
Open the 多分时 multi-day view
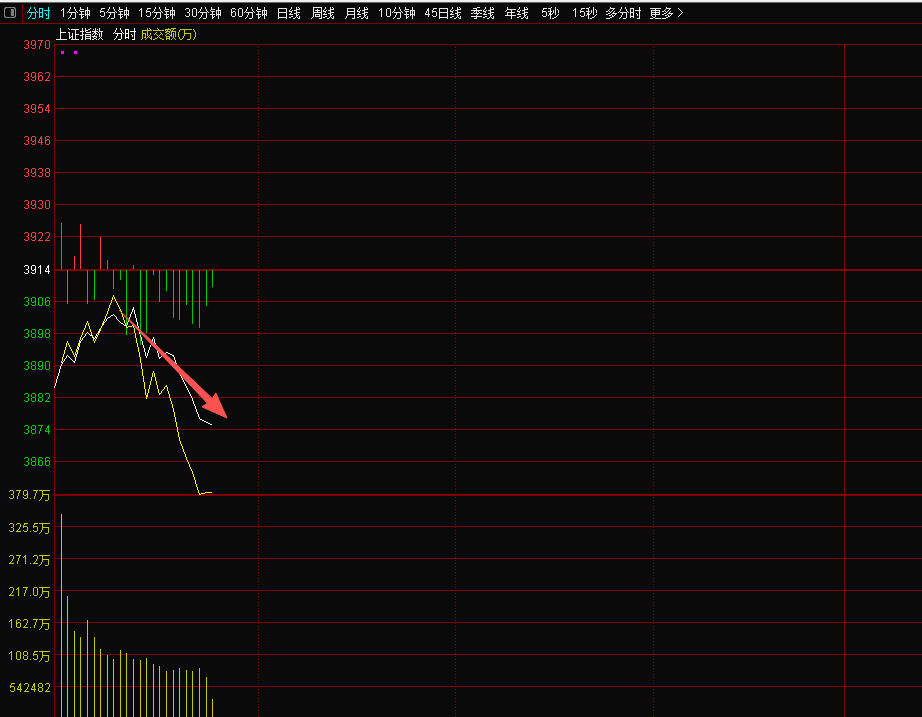pos(623,13)
